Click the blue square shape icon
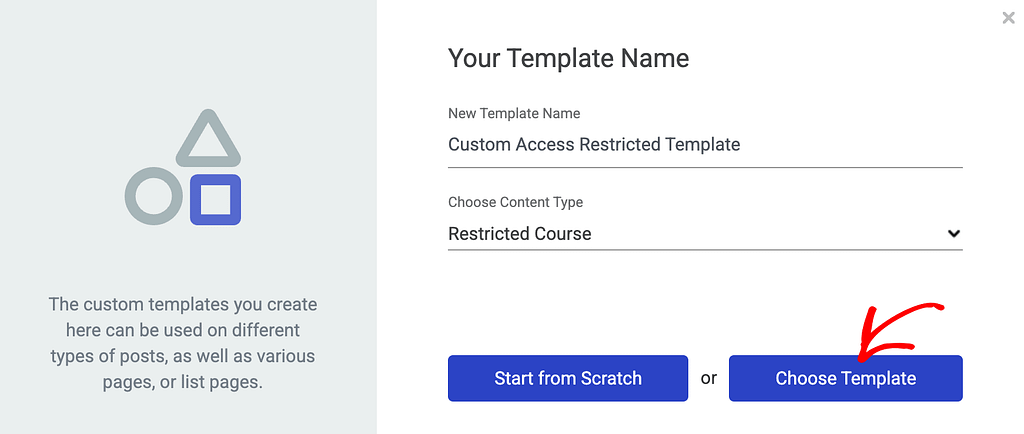This screenshot has width=1024, height=434. [216, 200]
